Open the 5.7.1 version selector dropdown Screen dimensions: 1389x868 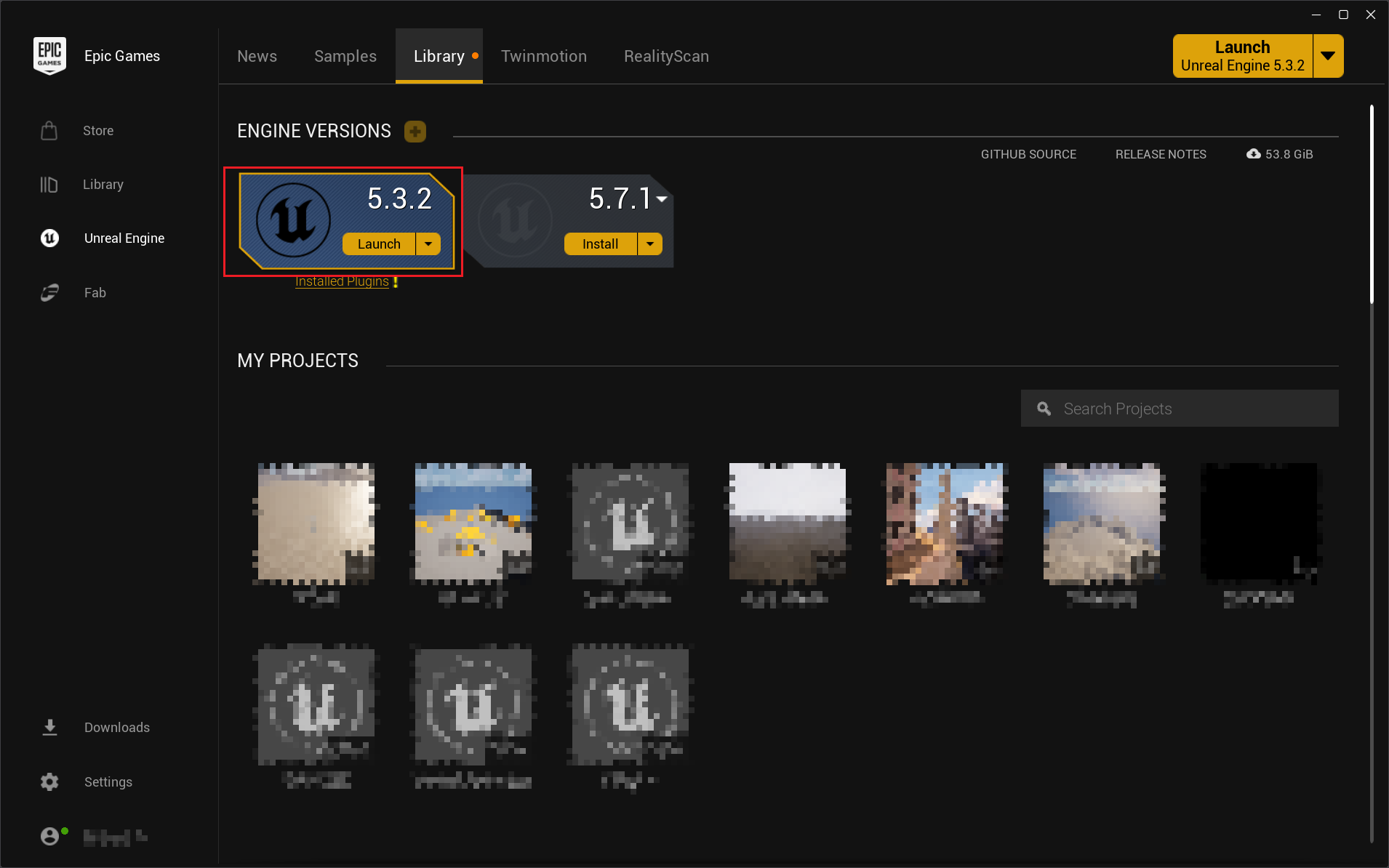click(662, 198)
